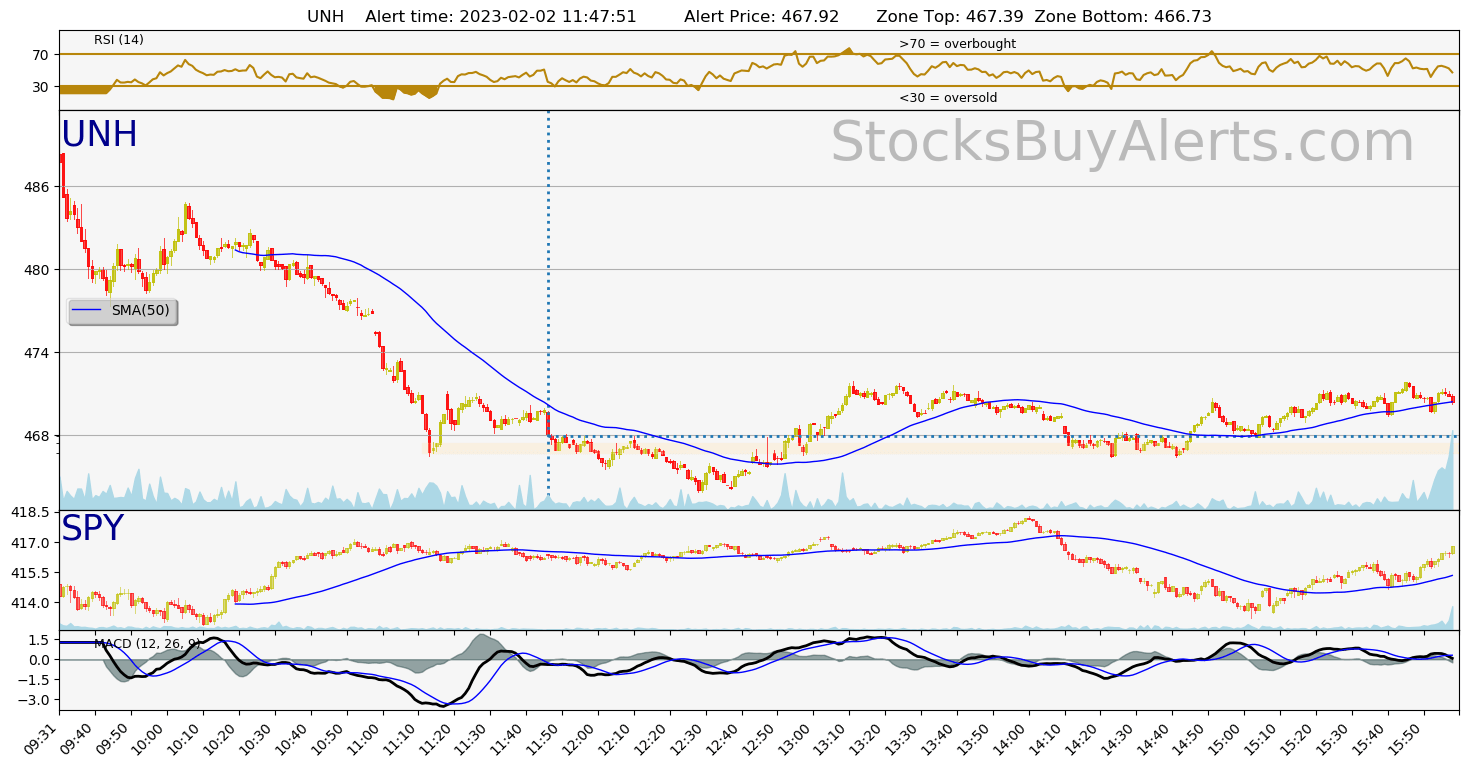The width and height of the screenshot is (1474, 768).
Task: Click the large SPY ticker label
Action: [92, 529]
